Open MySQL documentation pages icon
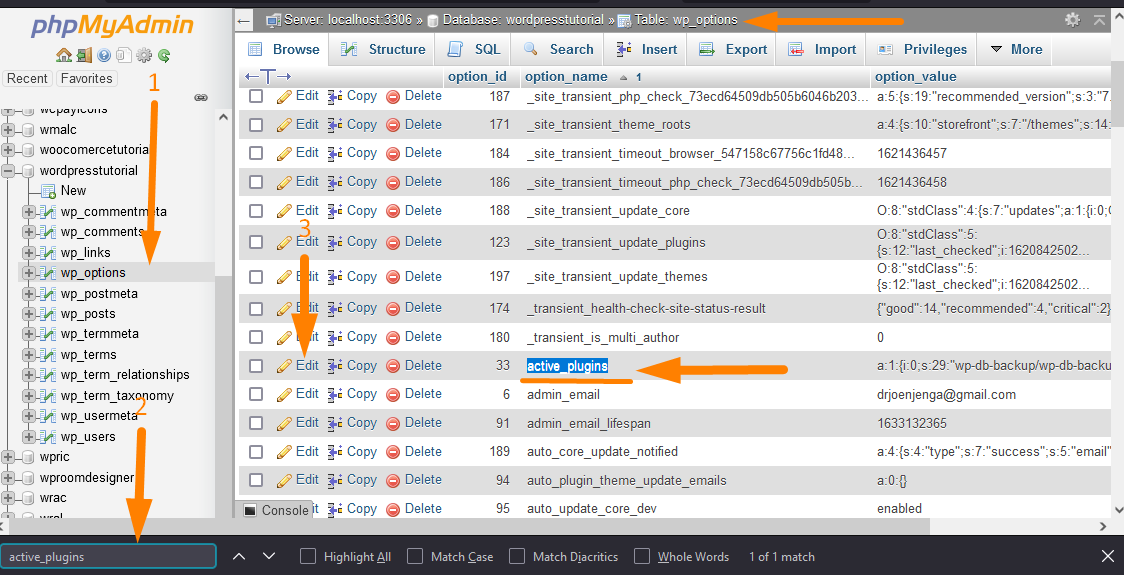1124x575 pixels. pyautogui.click(x=124, y=55)
